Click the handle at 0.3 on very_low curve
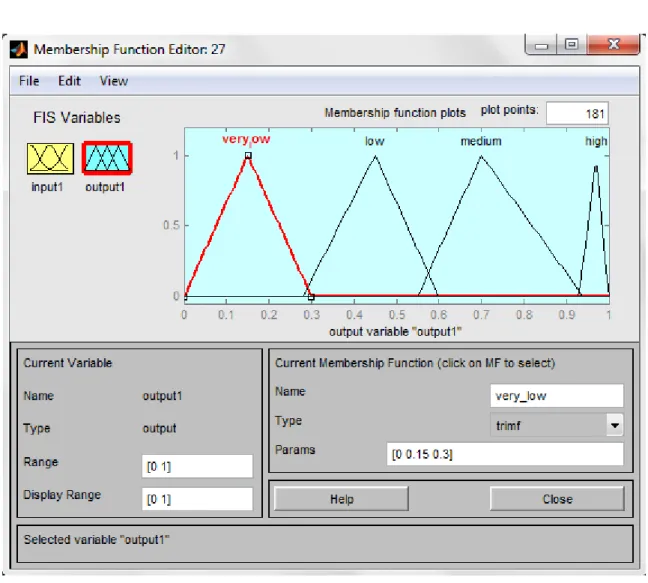The width and height of the screenshot is (648, 583). 311,297
